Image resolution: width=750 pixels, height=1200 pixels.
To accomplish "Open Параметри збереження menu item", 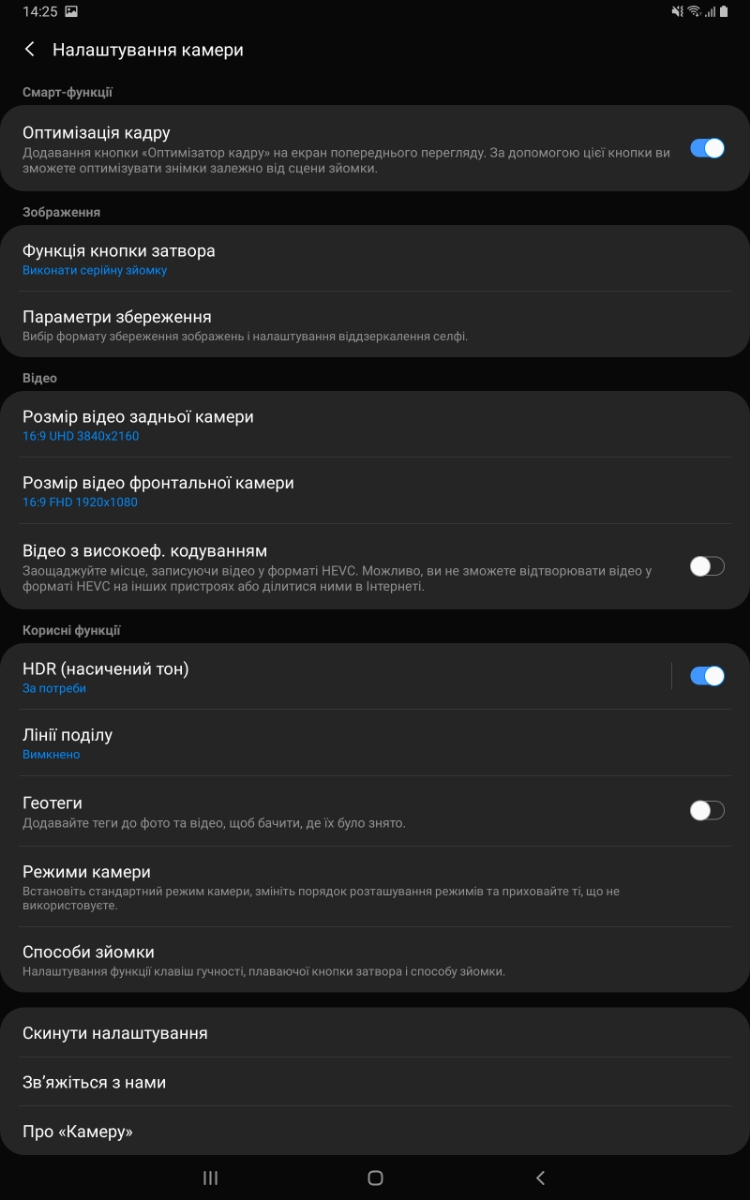I will coord(375,325).
